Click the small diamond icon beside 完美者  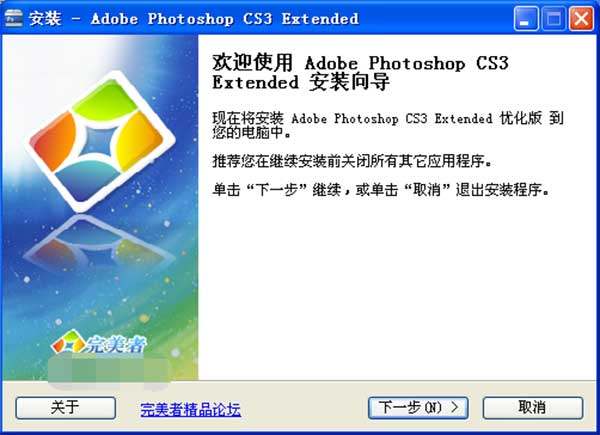pyautogui.click(x=68, y=342)
